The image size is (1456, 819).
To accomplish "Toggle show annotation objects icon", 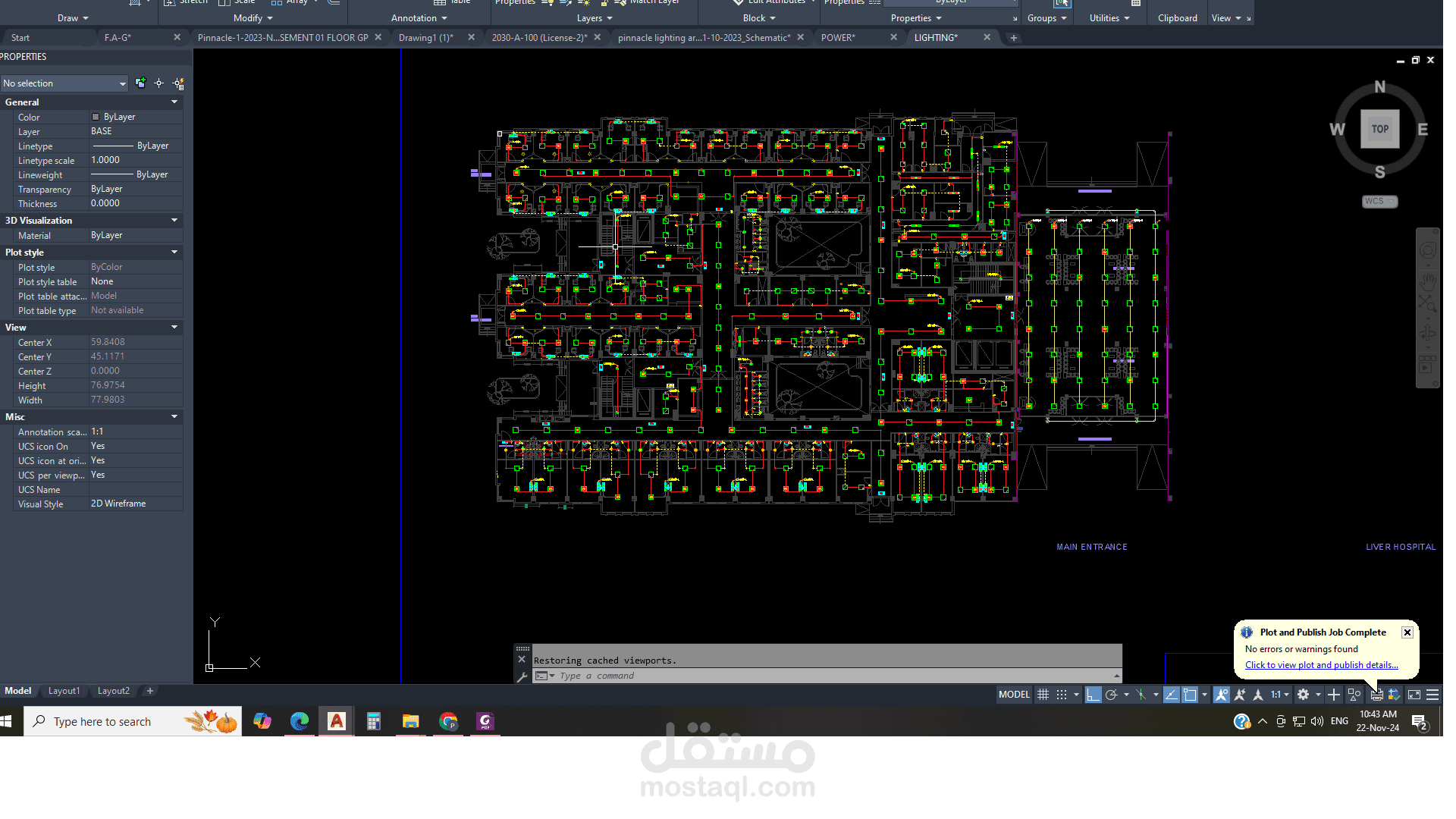I will 1221,695.
